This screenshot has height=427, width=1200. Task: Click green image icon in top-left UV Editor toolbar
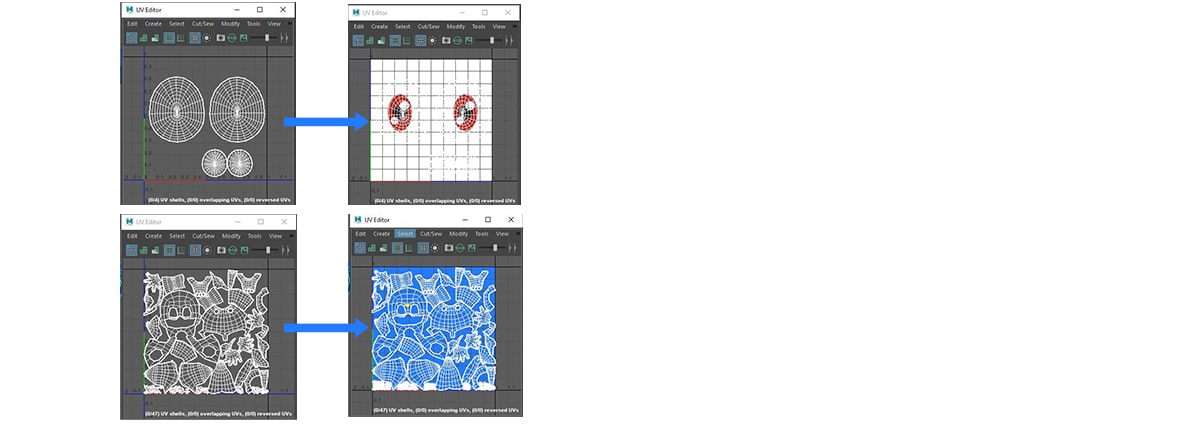[244, 38]
